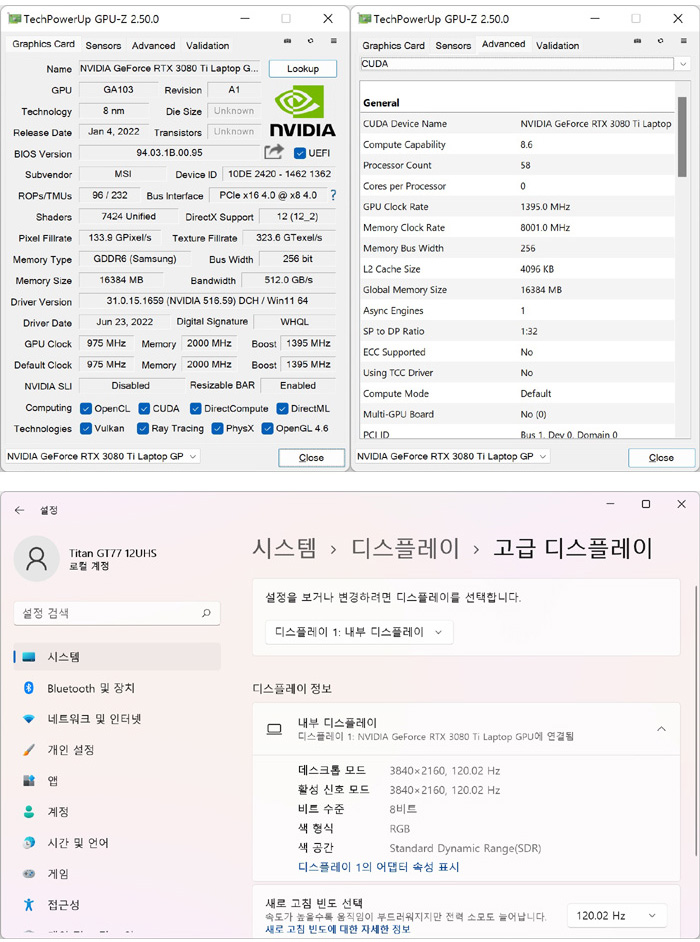
Task: Click the 디스플레이 breadcrumb link
Action: point(405,548)
